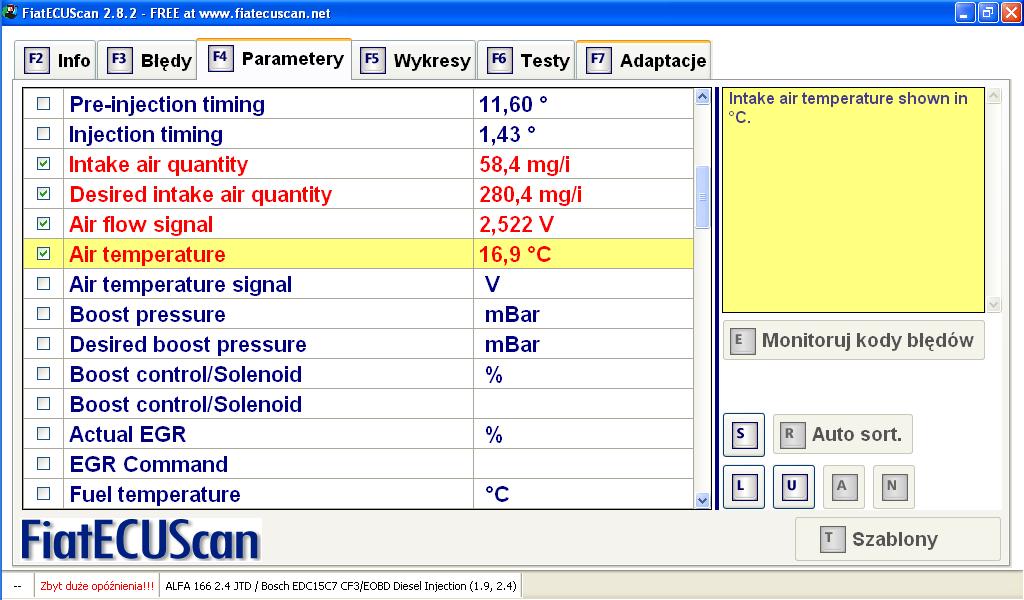Viewport: 1024px width, 600px height.
Task: Click the Air temperature signal label
Action: pos(181,285)
